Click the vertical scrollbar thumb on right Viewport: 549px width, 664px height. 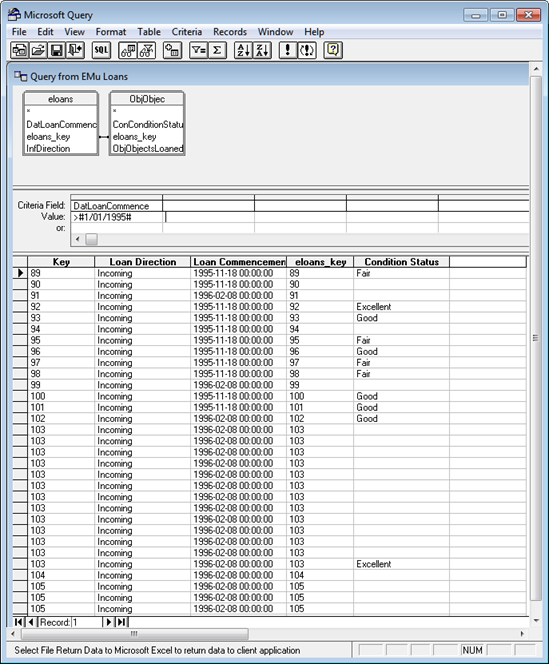tap(535, 338)
